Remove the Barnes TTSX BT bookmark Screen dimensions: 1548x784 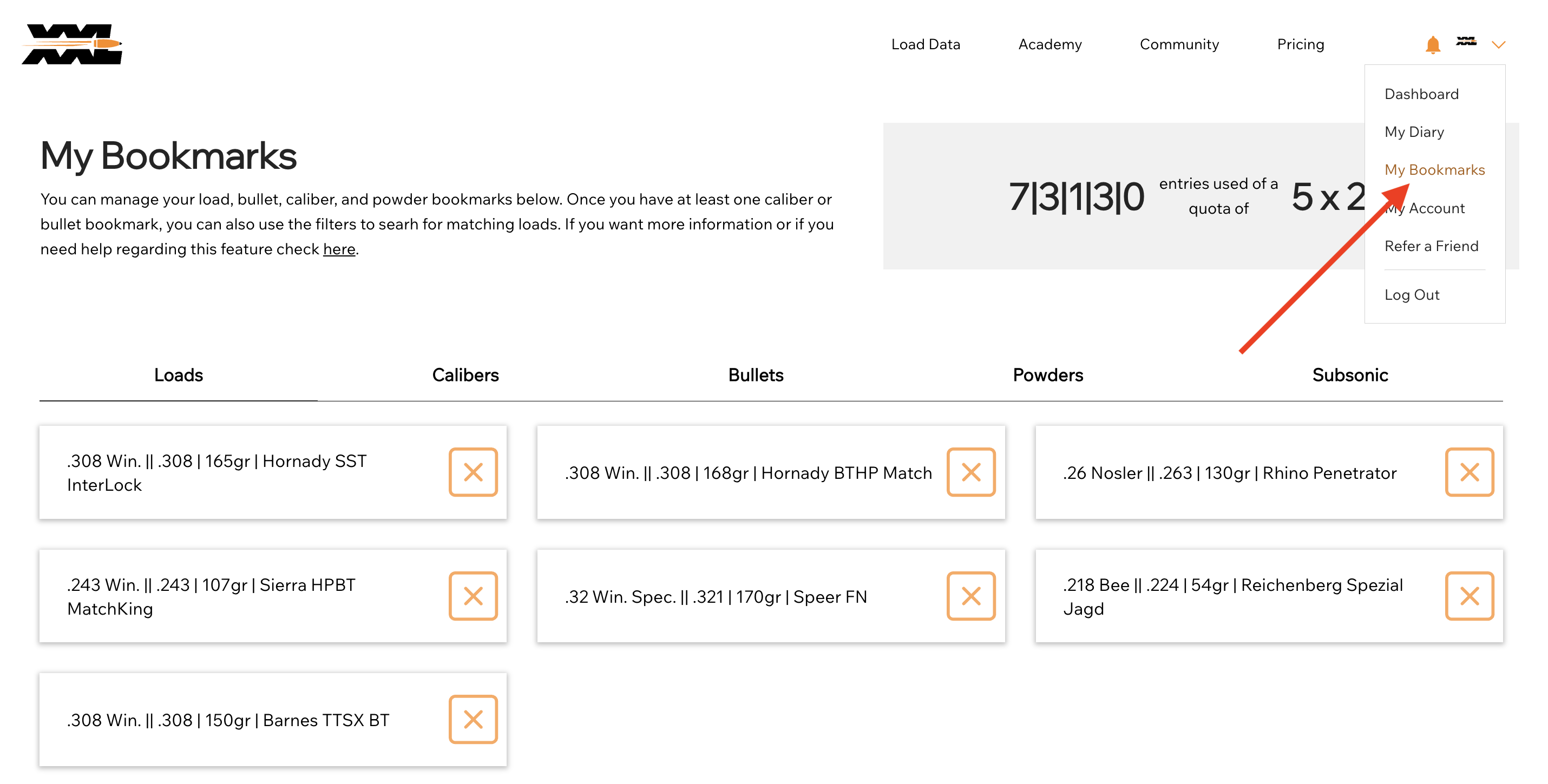(x=473, y=719)
